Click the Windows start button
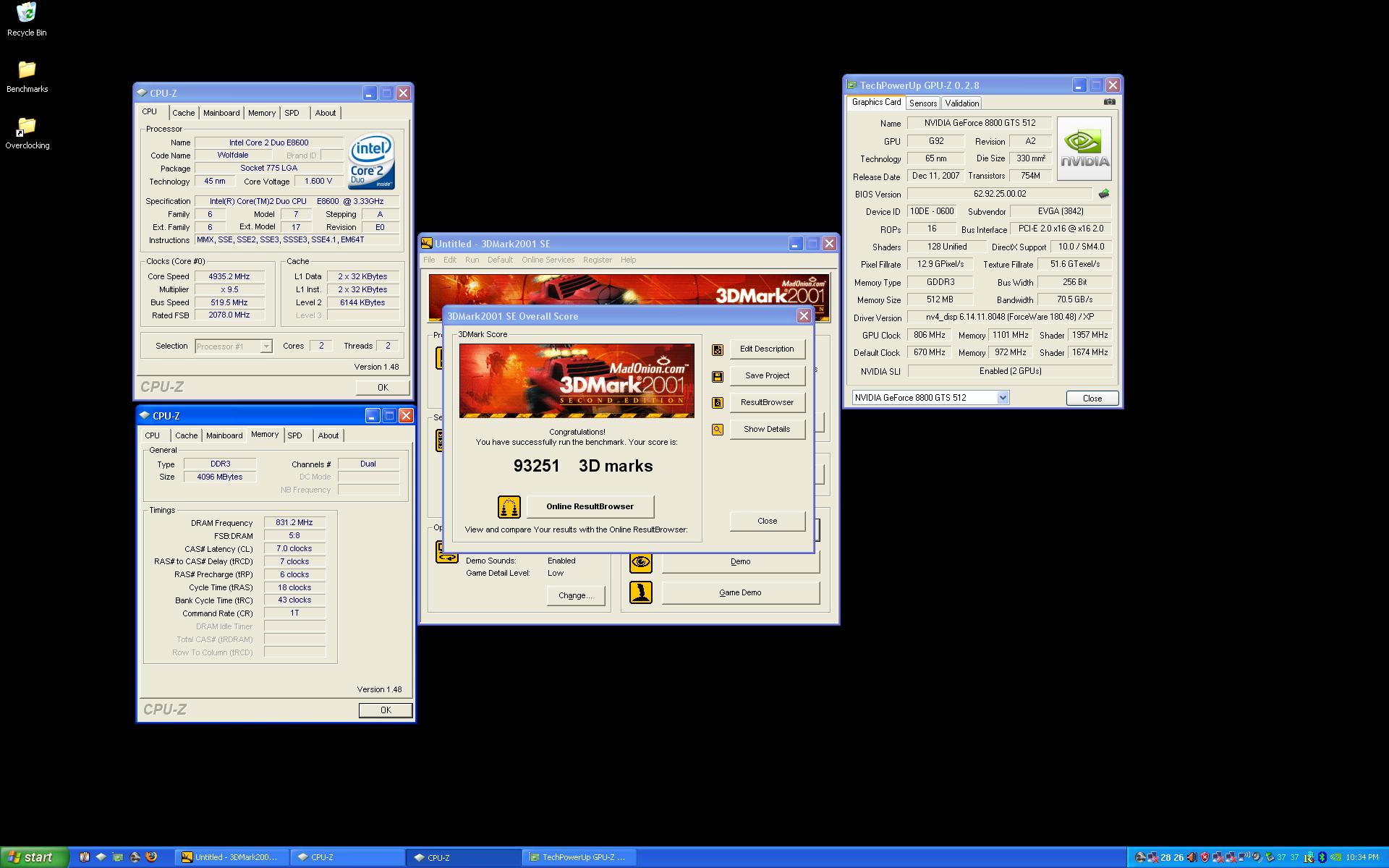1389x868 pixels. 34,857
